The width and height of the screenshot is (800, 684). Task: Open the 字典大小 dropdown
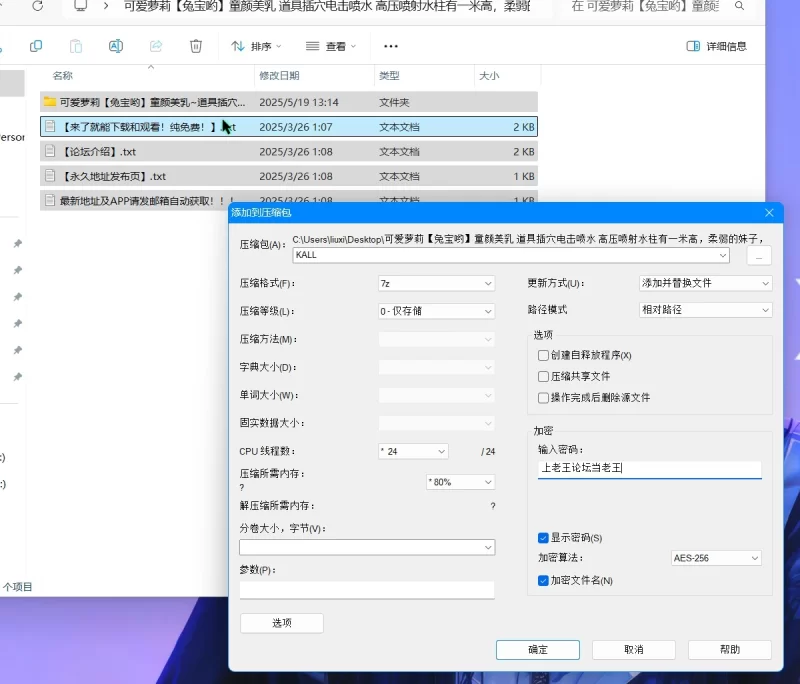436,367
